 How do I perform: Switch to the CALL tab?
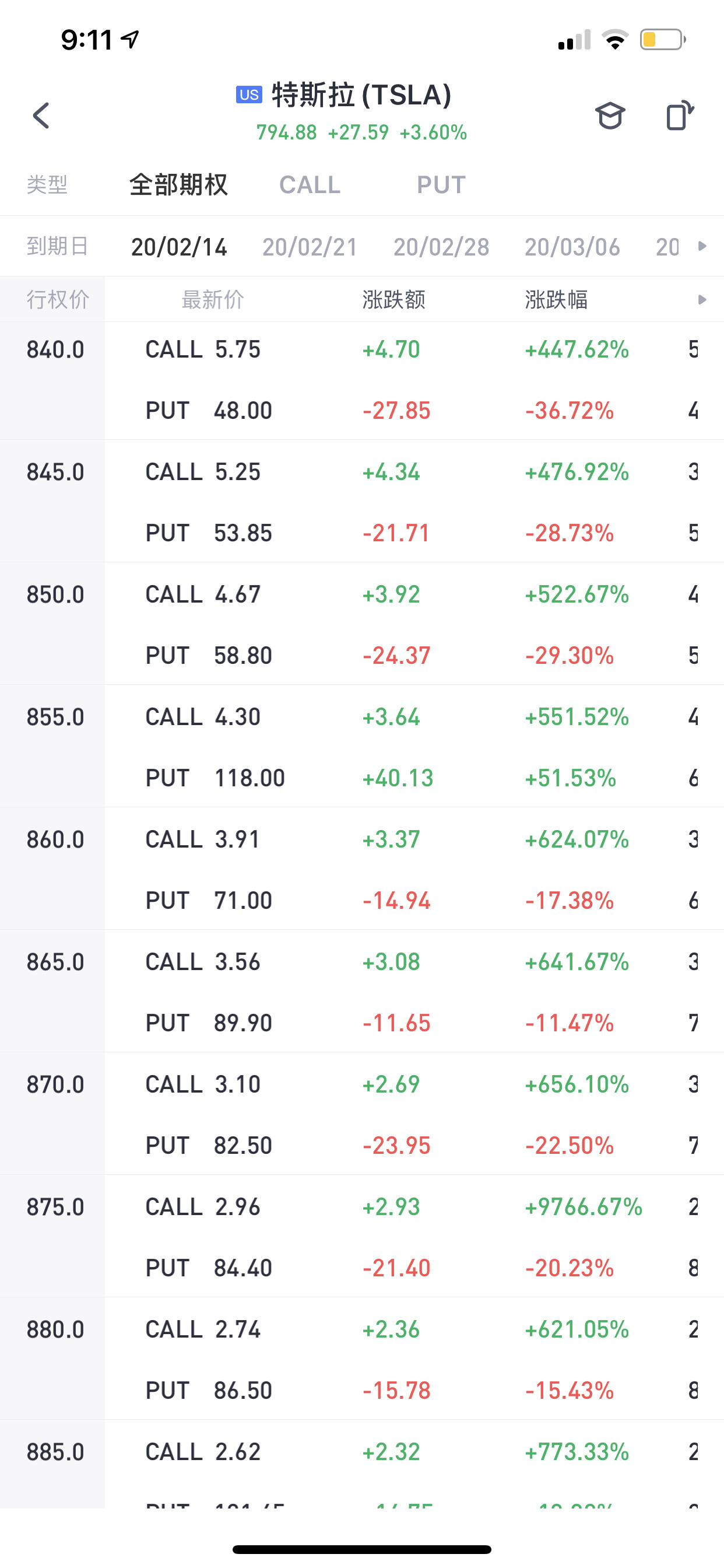(310, 185)
